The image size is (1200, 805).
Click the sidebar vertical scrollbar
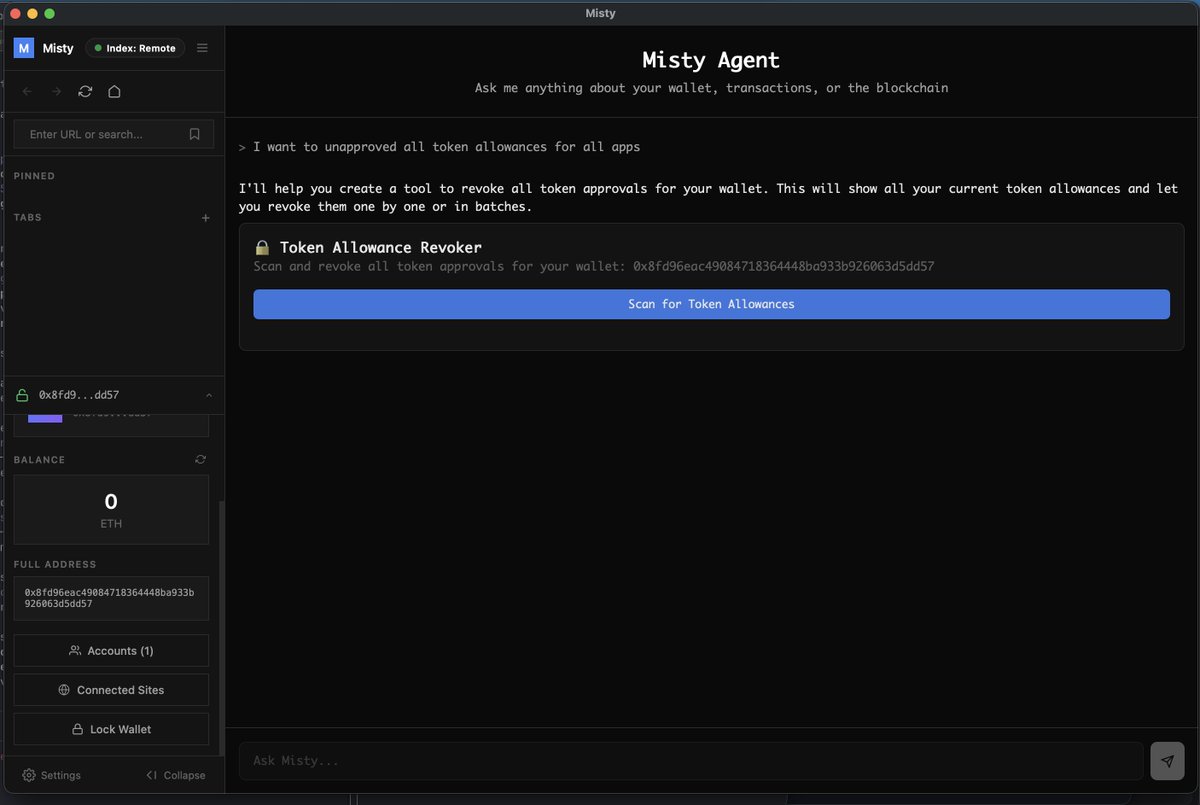(221, 628)
